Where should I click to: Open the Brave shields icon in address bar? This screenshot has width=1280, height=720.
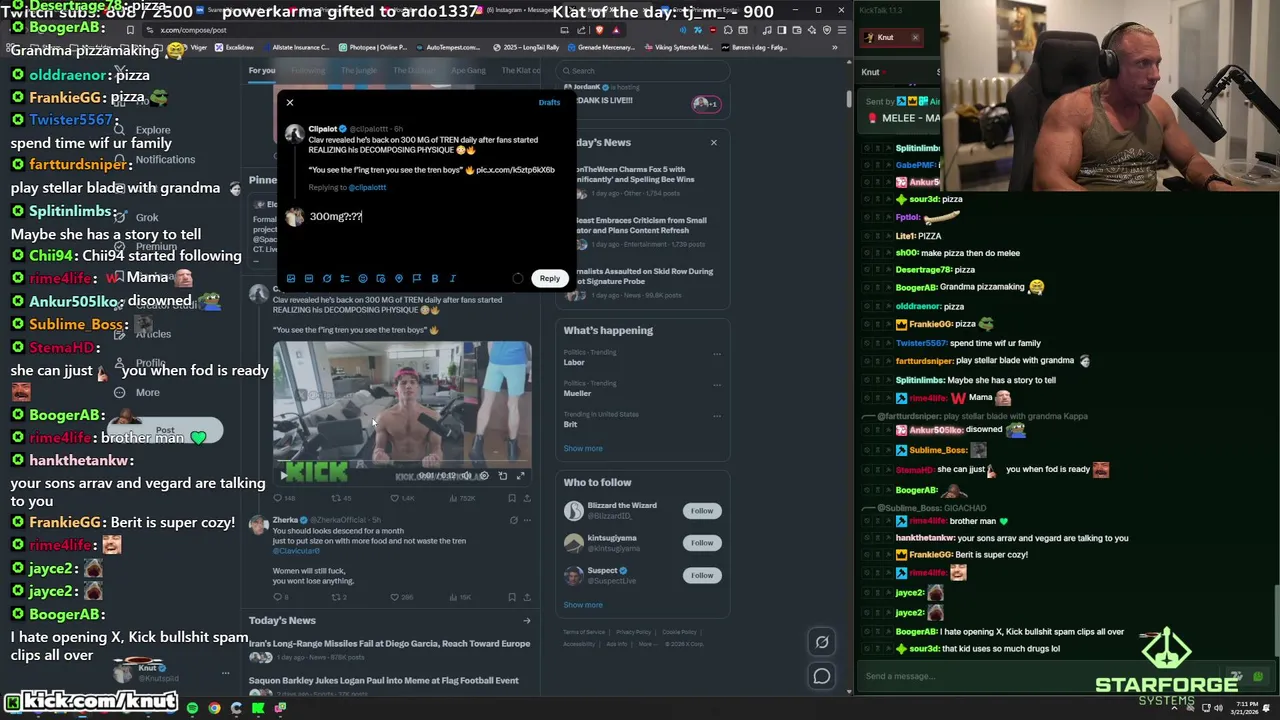599,30
